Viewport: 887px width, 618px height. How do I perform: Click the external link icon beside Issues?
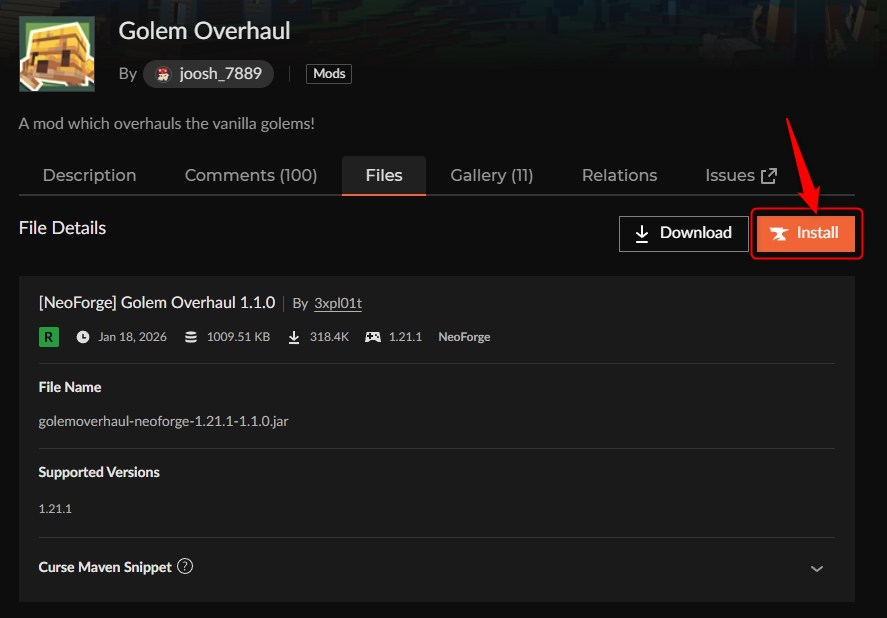pos(769,176)
